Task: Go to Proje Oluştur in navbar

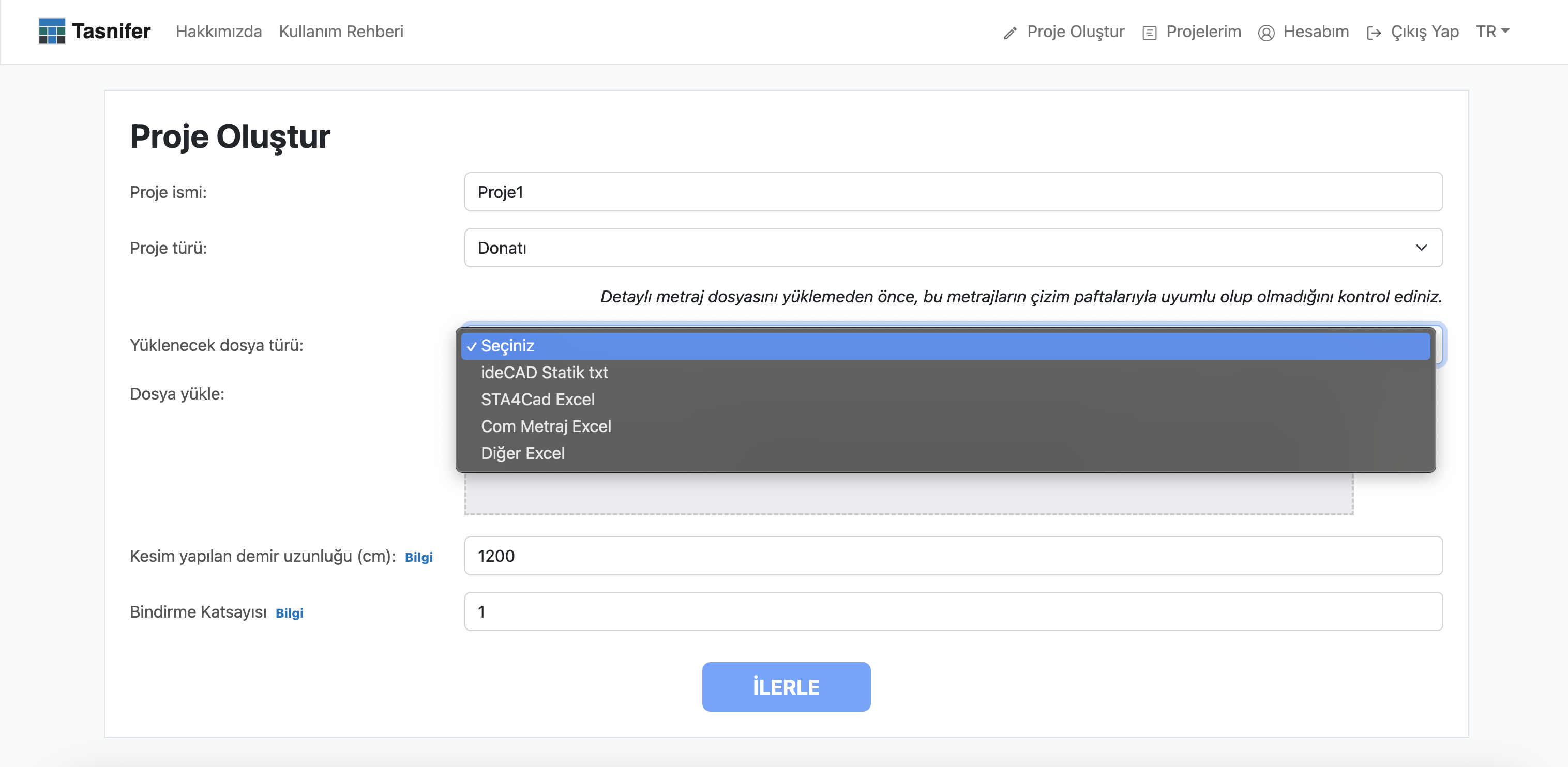Action: (x=1075, y=32)
